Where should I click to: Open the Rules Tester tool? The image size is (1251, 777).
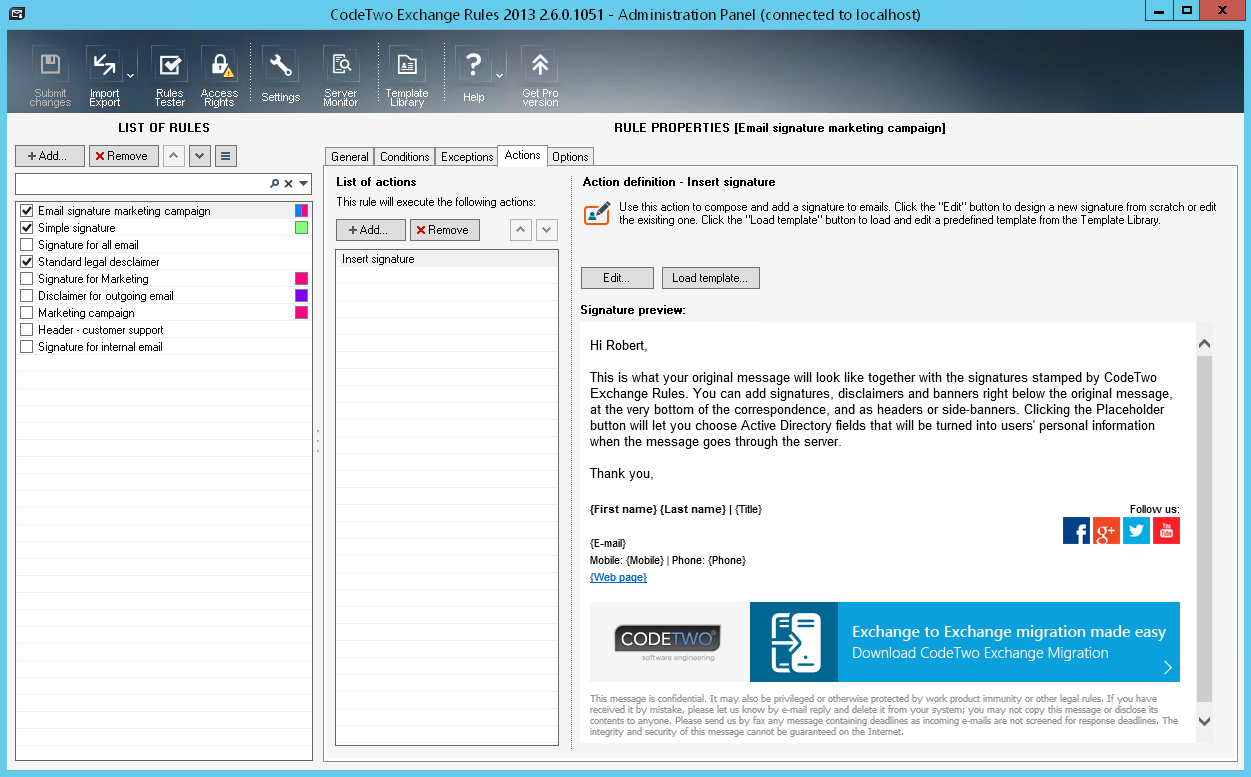169,70
